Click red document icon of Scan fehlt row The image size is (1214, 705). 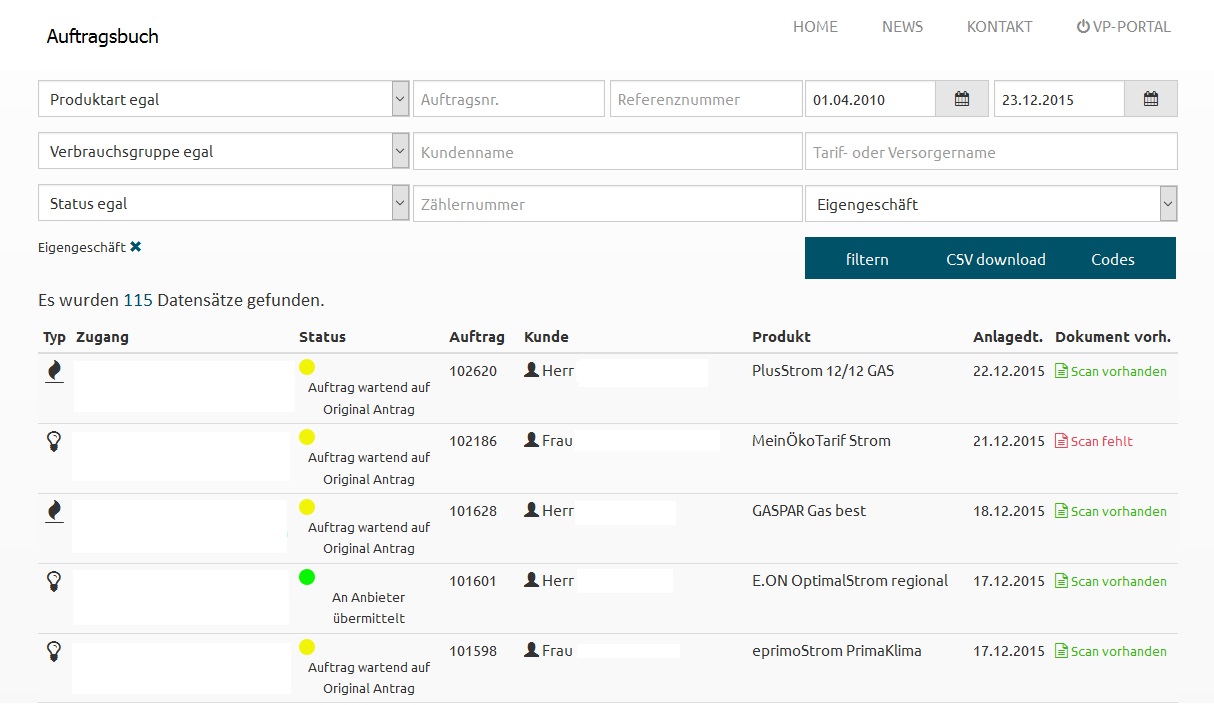[1062, 441]
